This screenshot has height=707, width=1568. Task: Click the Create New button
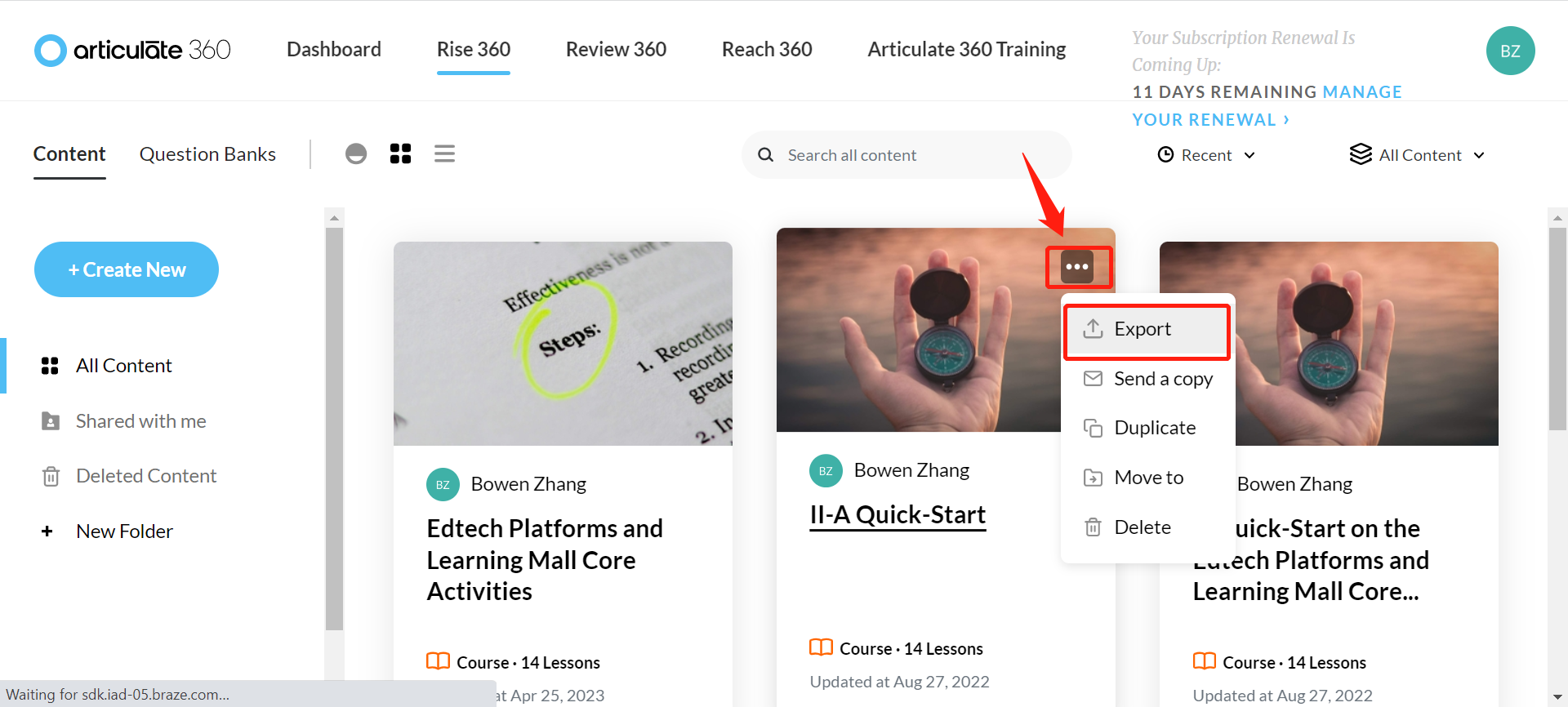click(x=127, y=269)
